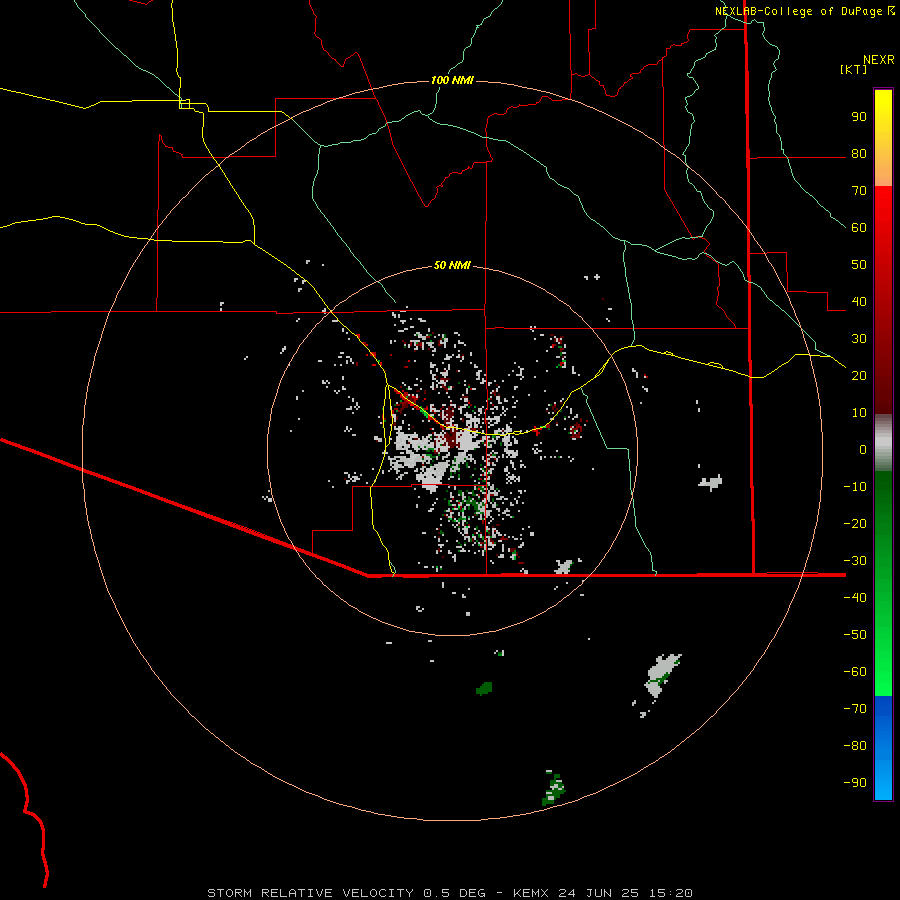Click the '[KT]' units label

pos(854,69)
